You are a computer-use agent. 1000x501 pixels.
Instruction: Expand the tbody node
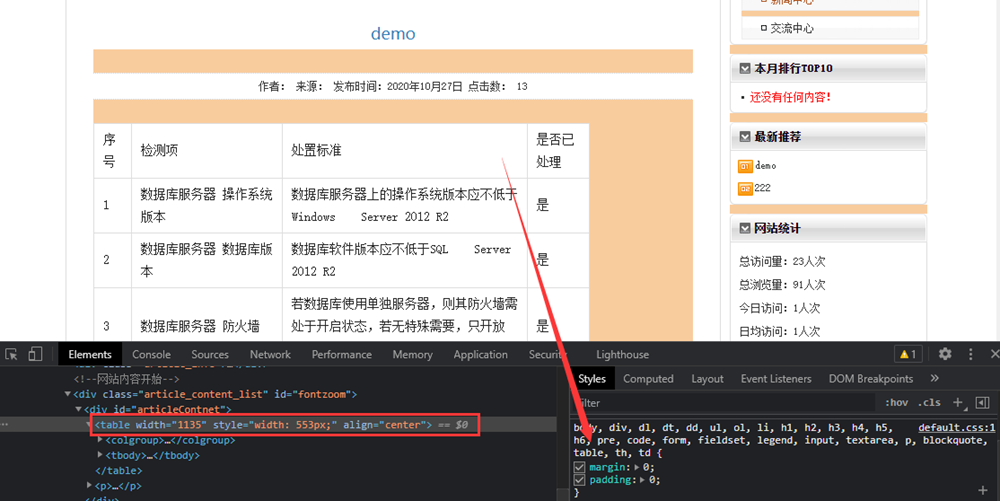(100, 455)
